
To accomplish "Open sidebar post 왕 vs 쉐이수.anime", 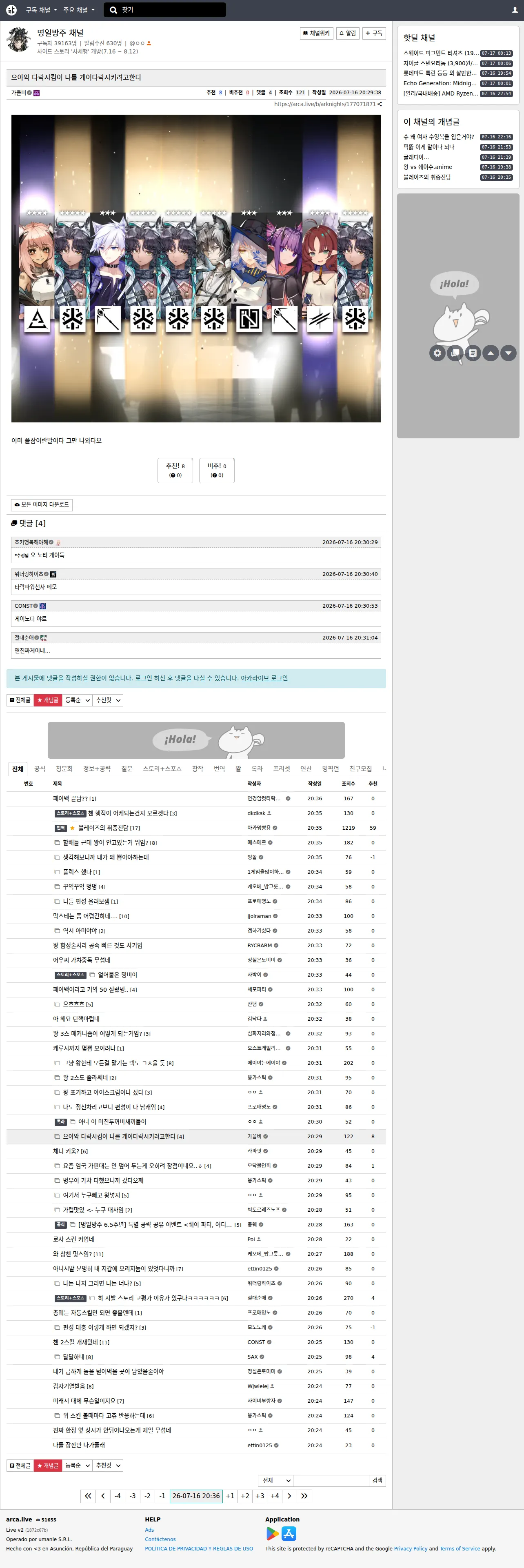I will (428, 167).
